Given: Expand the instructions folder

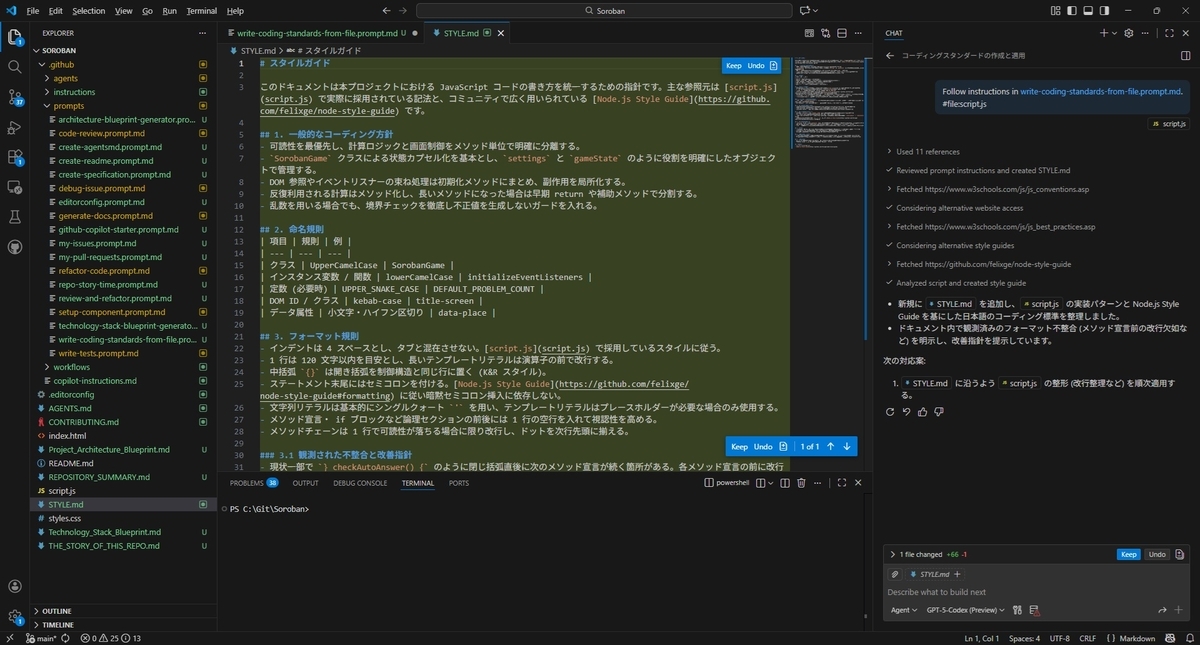Looking at the screenshot, I should point(74,92).
